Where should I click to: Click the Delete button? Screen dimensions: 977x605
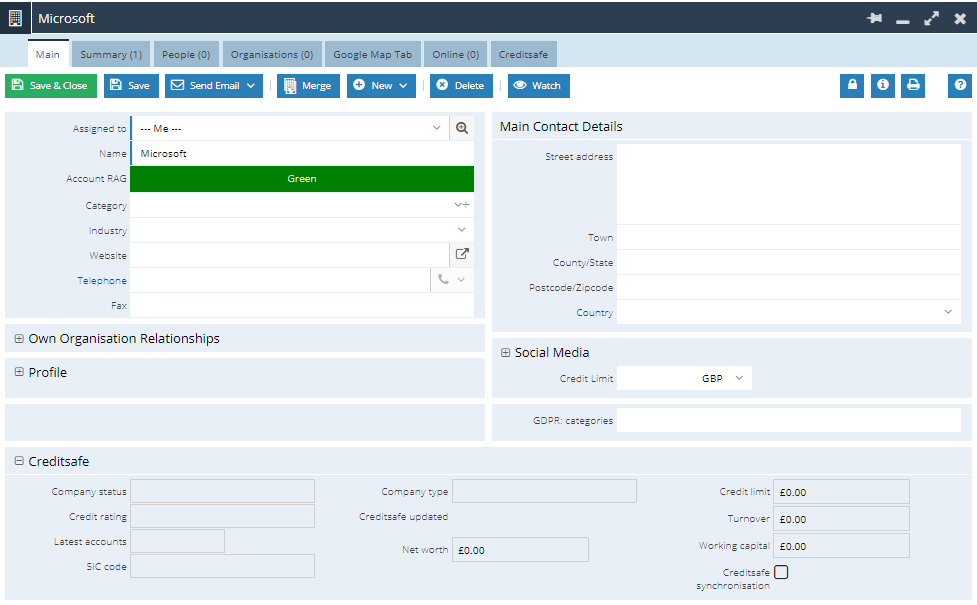tap(461, 85)
